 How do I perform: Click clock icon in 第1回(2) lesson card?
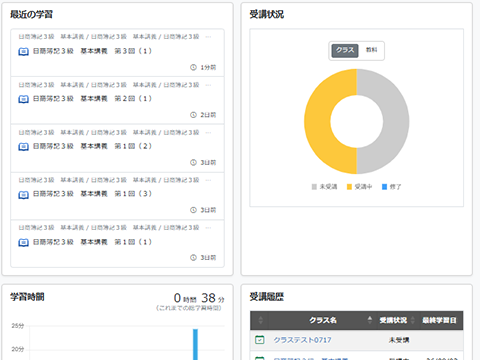[x=193, y=162]
